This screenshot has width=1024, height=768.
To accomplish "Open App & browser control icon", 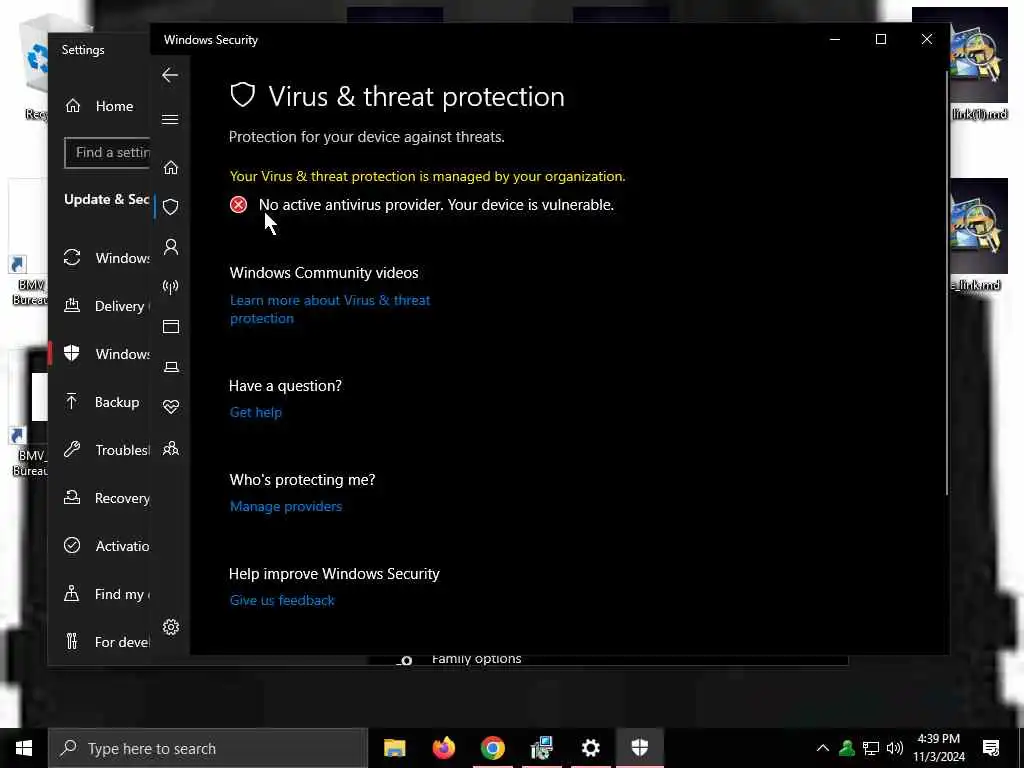I will (x=170, y=327).
